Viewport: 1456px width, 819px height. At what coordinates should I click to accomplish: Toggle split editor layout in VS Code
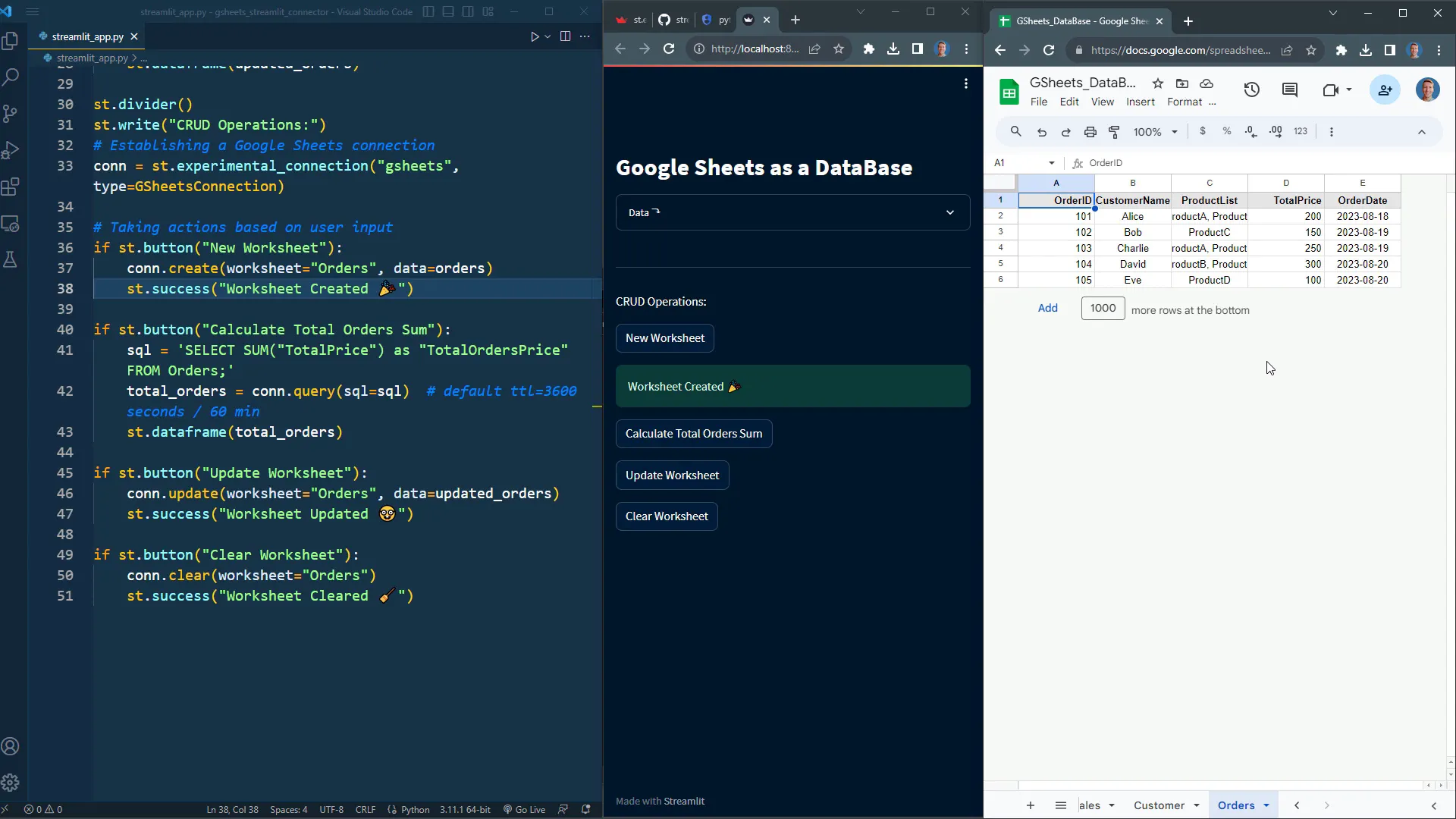[565, 36]
